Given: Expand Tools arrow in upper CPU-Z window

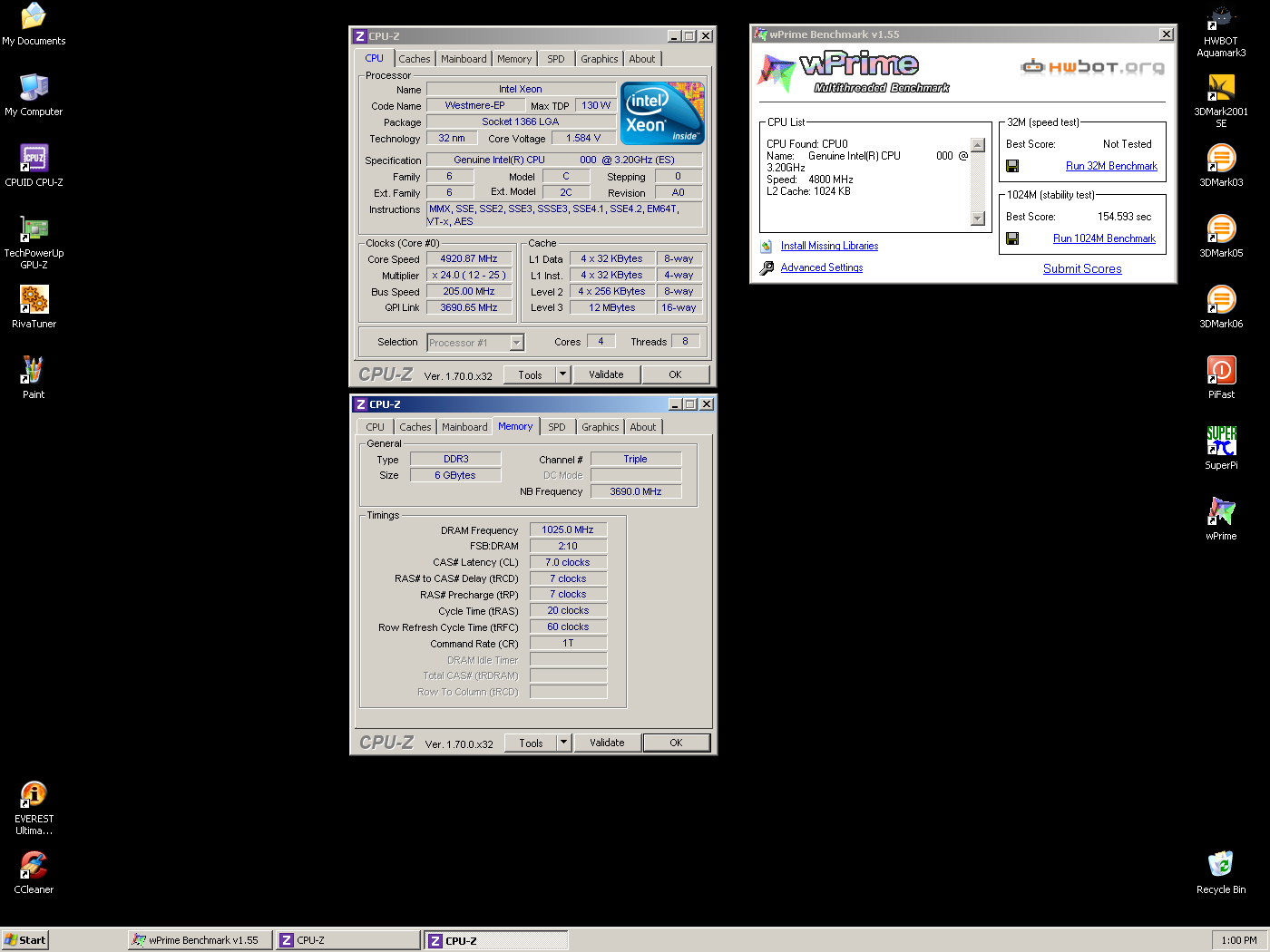Looking at the screenshot, I should 562,374.
